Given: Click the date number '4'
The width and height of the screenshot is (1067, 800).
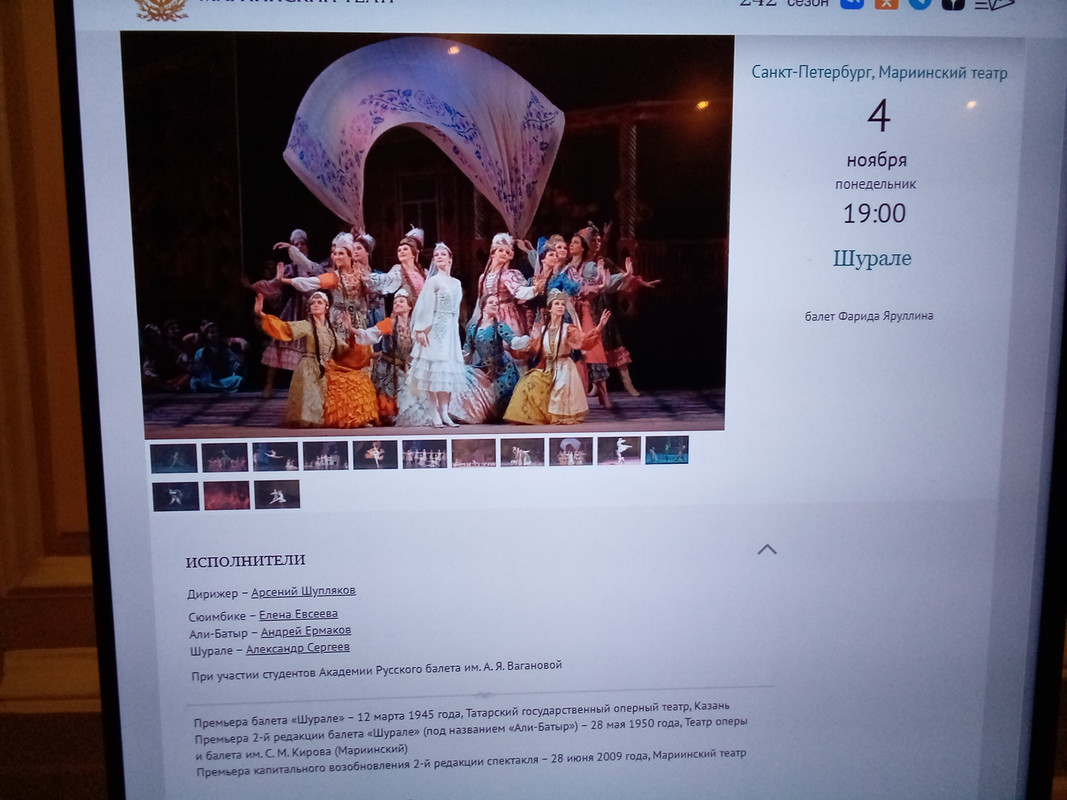Looking at the screenshot, I should (x=879, y=116).
